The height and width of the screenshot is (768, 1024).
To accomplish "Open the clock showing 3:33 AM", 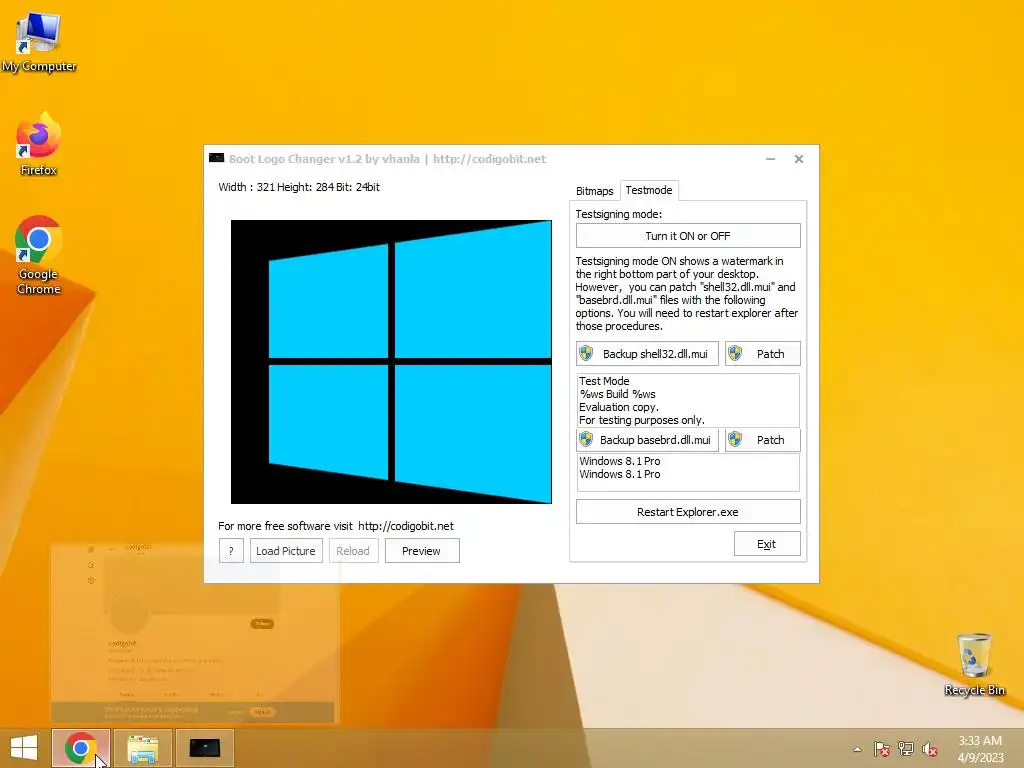I will [x=980, y=749].
